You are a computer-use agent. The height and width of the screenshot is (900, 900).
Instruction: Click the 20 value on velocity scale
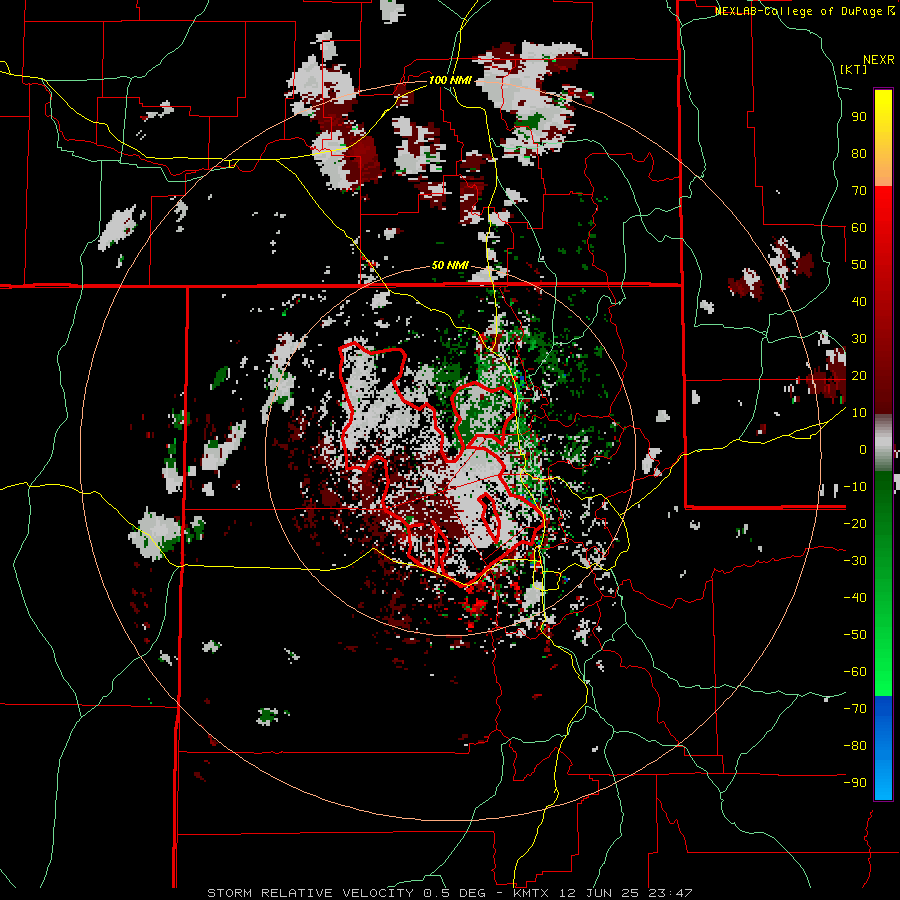[859, 375]
